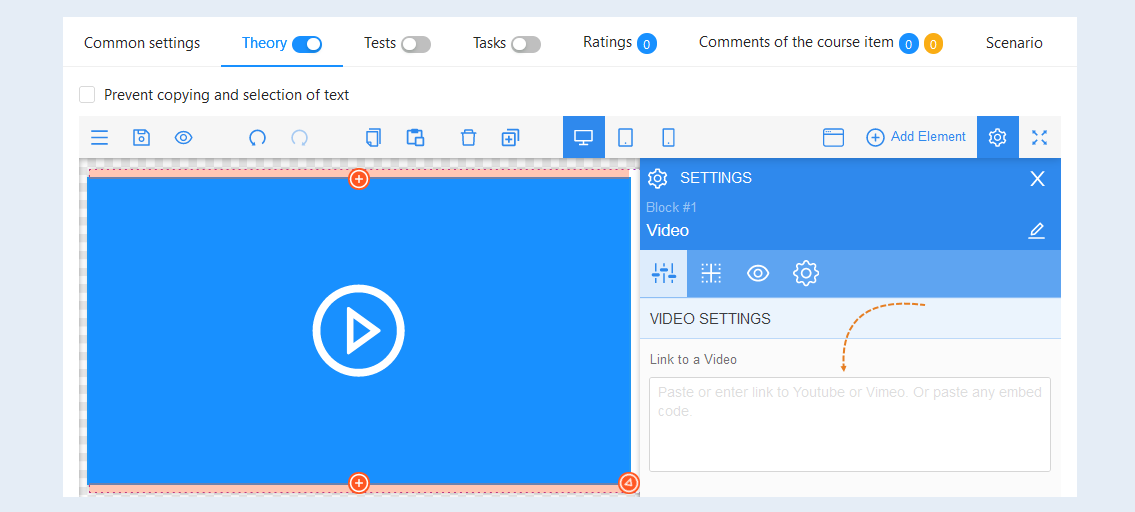Open the Tests tab label
The width and height of the screenshot is (1135, 512).
pos(380,43)
